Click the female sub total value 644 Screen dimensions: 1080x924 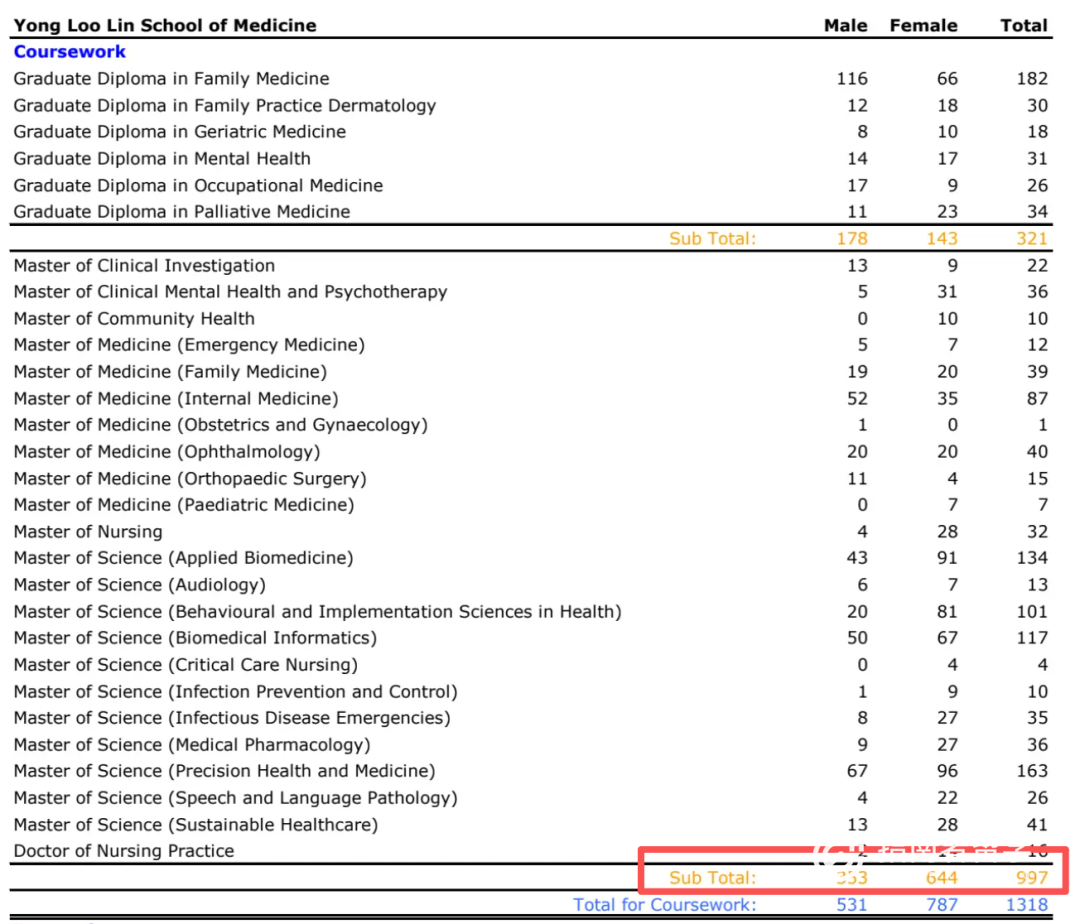(x=941, y=878)
